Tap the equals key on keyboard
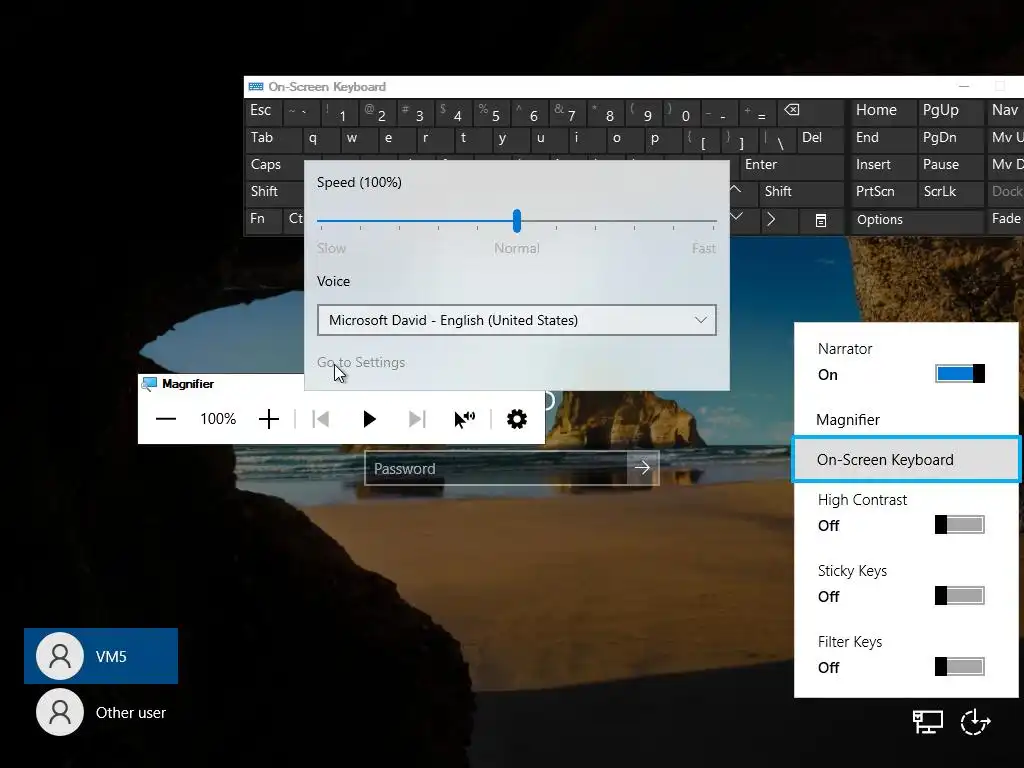 click(758, 112)
